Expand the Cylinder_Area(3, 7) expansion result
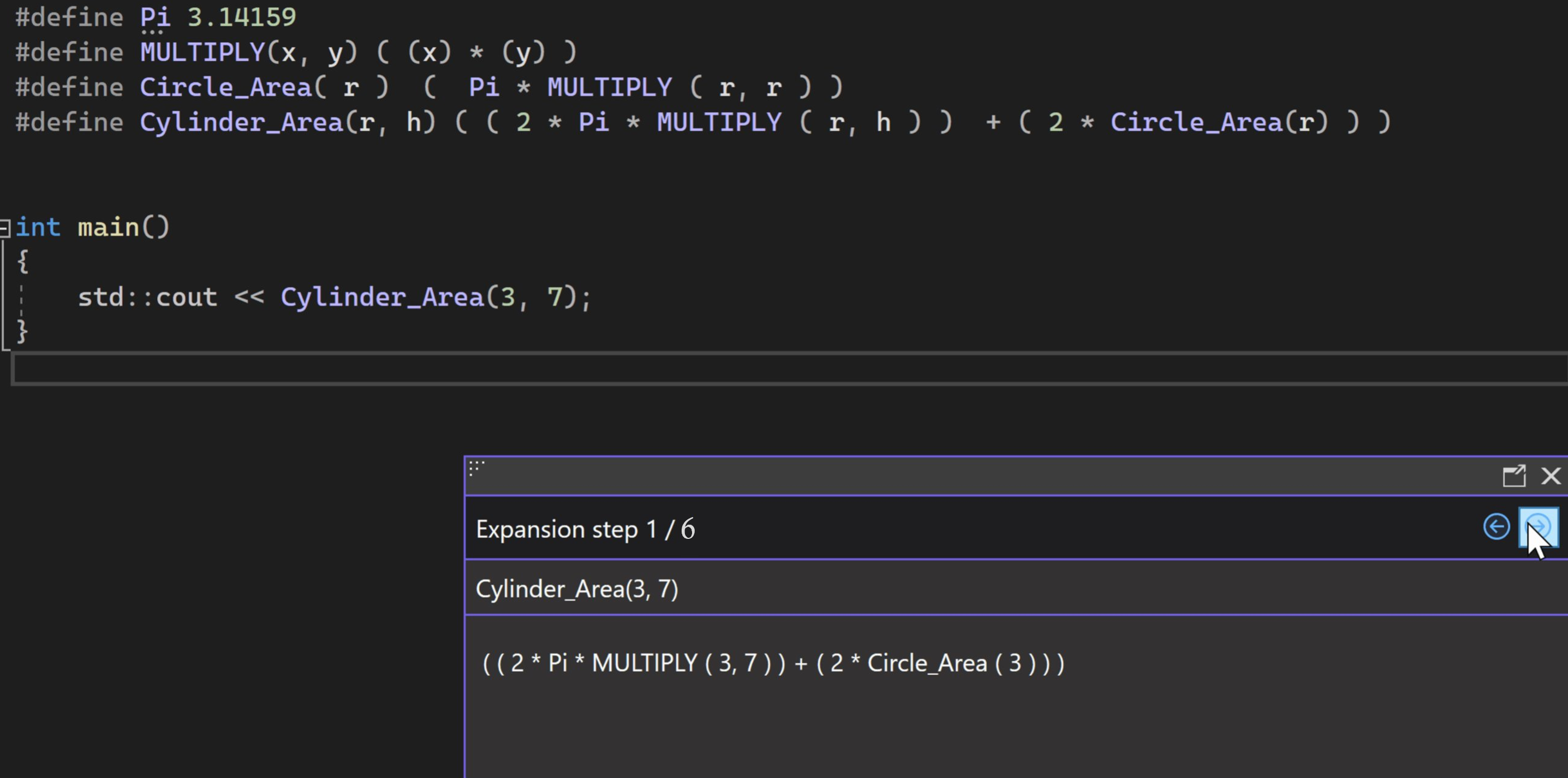This screenshot has height=778, width=1568. (x=1537, y=527)
